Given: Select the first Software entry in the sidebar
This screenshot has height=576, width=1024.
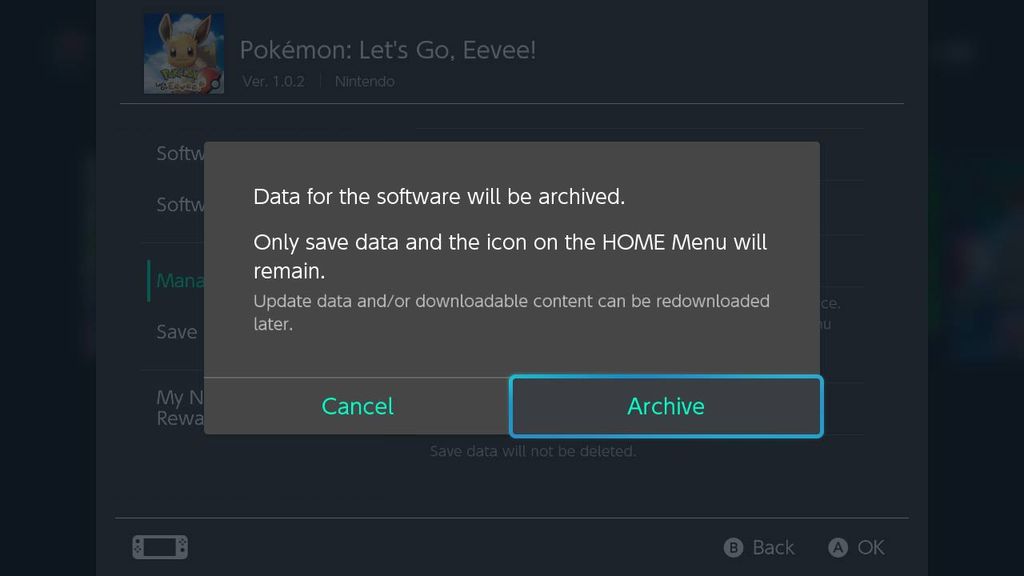Looking at the screenshot, I should coord(178,154).
